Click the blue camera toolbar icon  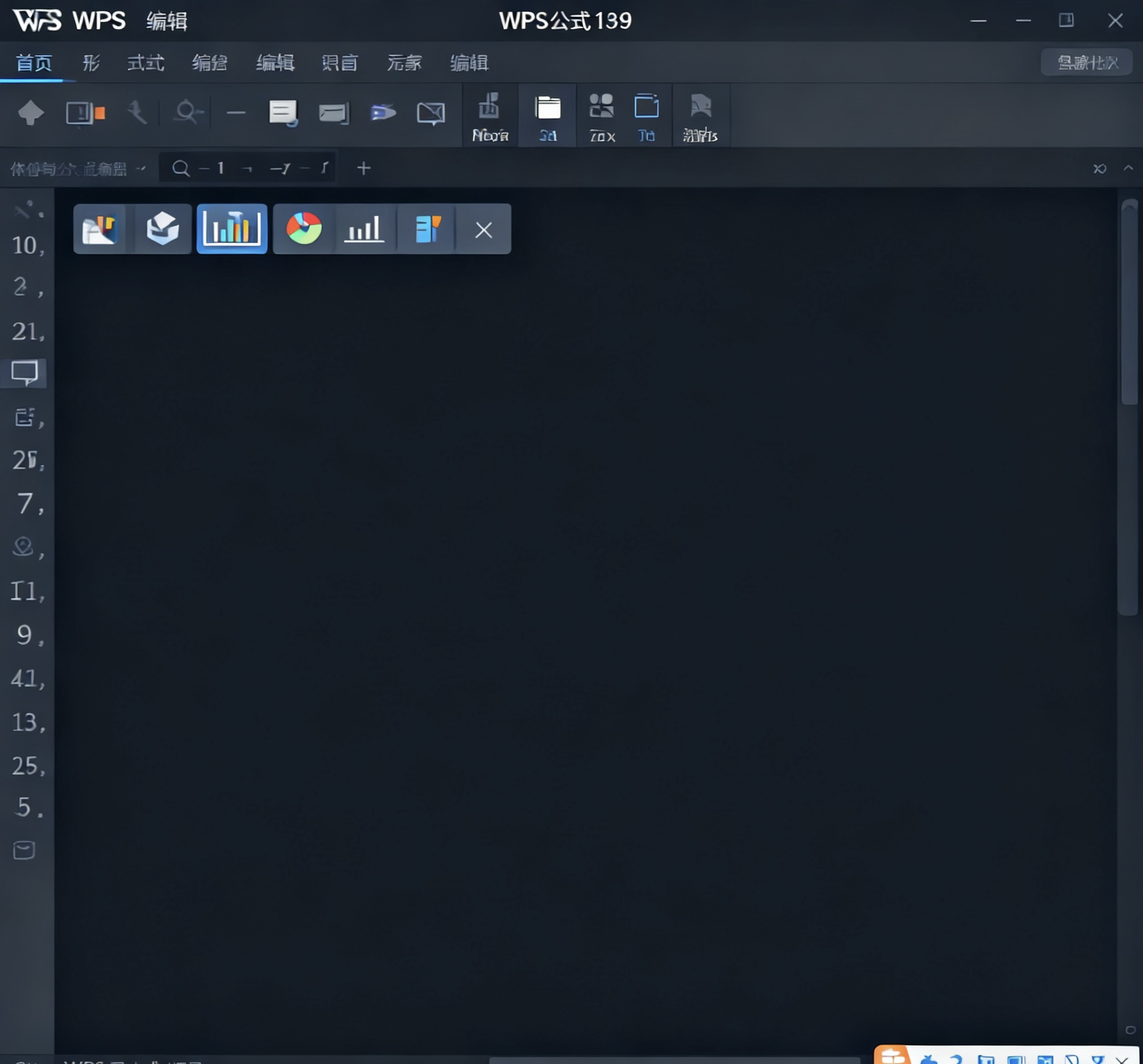pos(383,113)
